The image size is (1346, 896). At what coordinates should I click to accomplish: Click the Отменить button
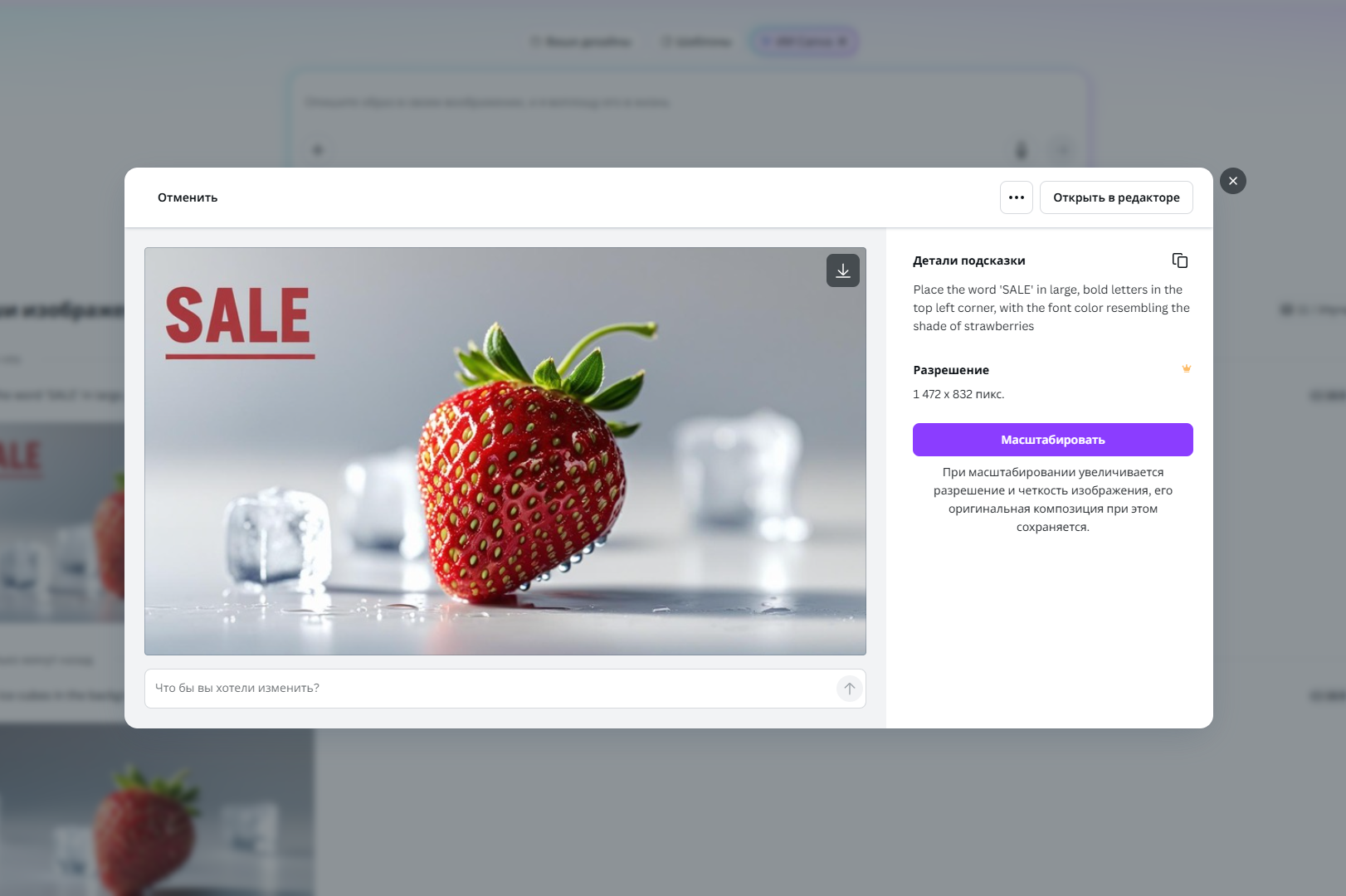click(188, 197)
